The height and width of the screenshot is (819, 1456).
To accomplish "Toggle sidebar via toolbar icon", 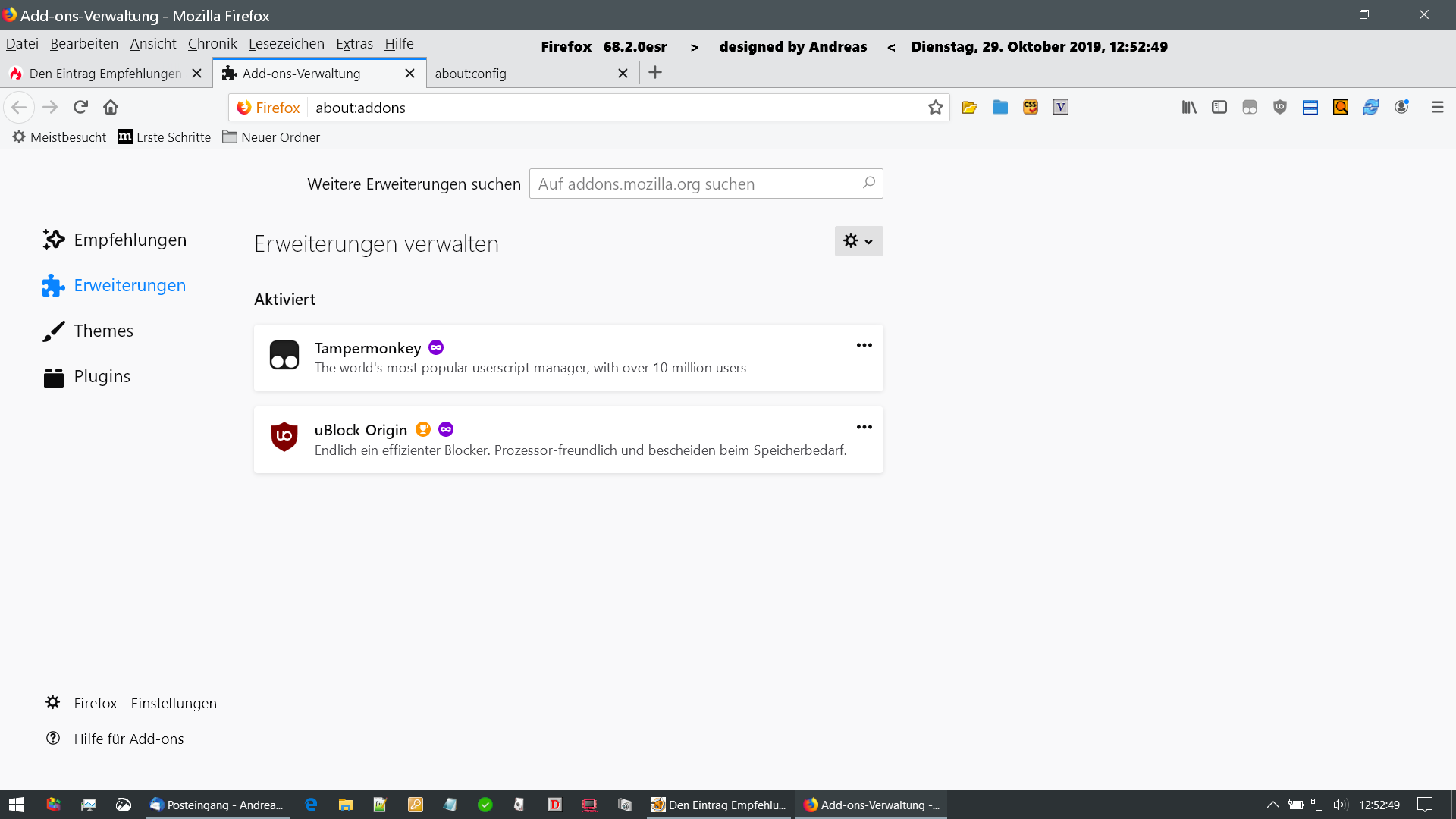I will click(1219, 108).
